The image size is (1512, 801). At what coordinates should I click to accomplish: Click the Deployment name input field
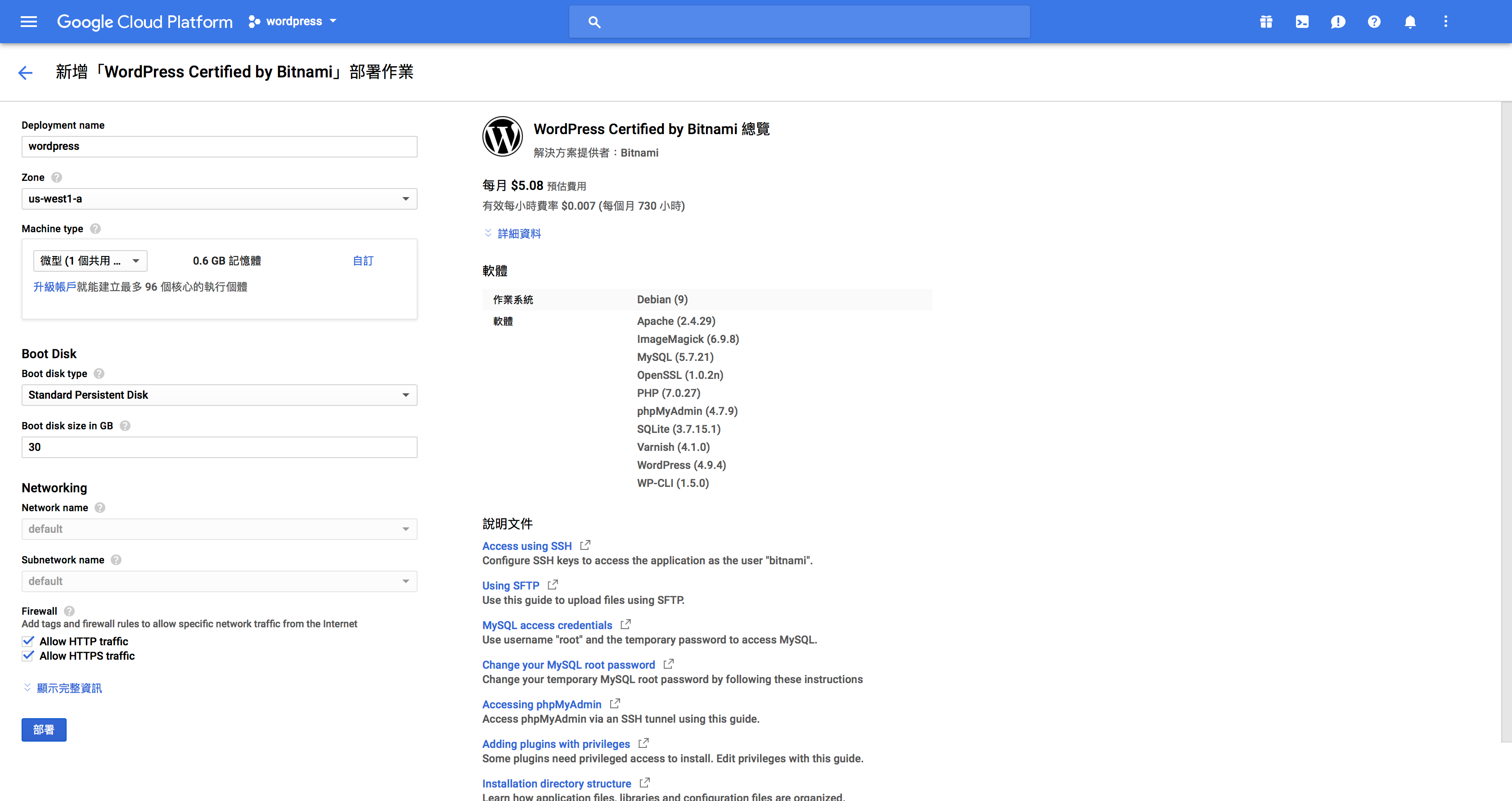pos(219,147)
